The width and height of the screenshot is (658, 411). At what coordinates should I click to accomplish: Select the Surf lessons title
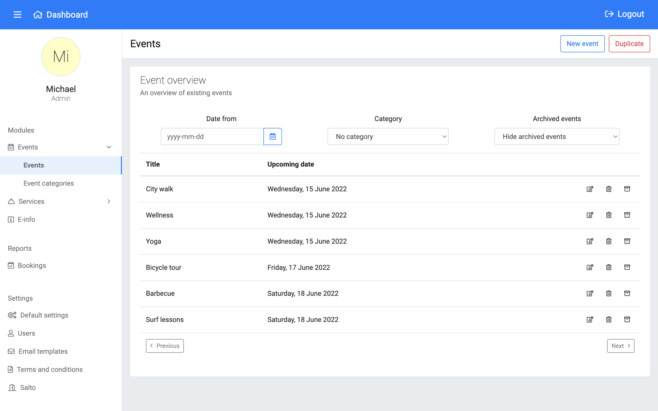pyautogui.click(x=164, y=319)
